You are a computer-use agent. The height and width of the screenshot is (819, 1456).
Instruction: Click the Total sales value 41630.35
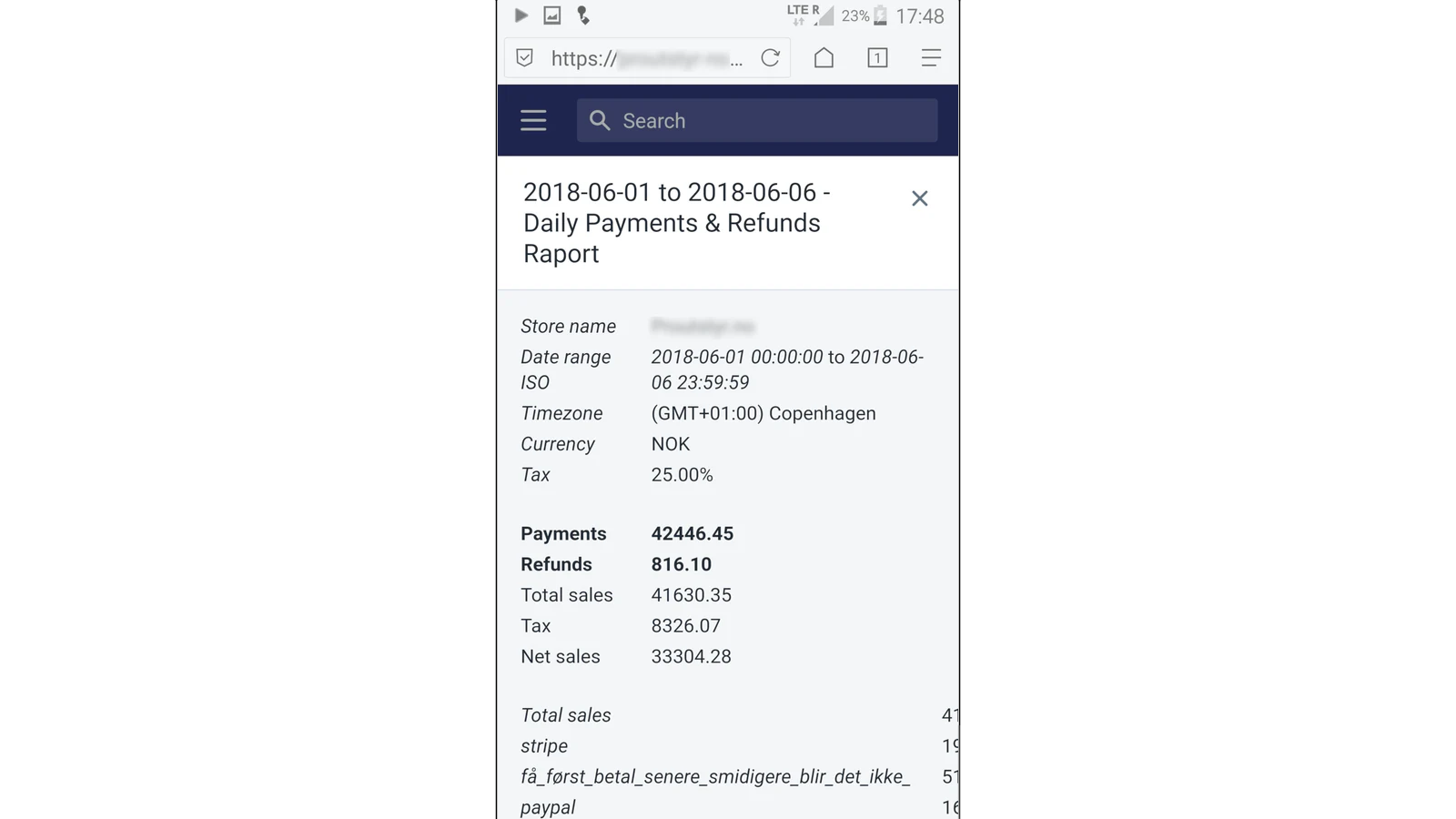coord(691,595)
